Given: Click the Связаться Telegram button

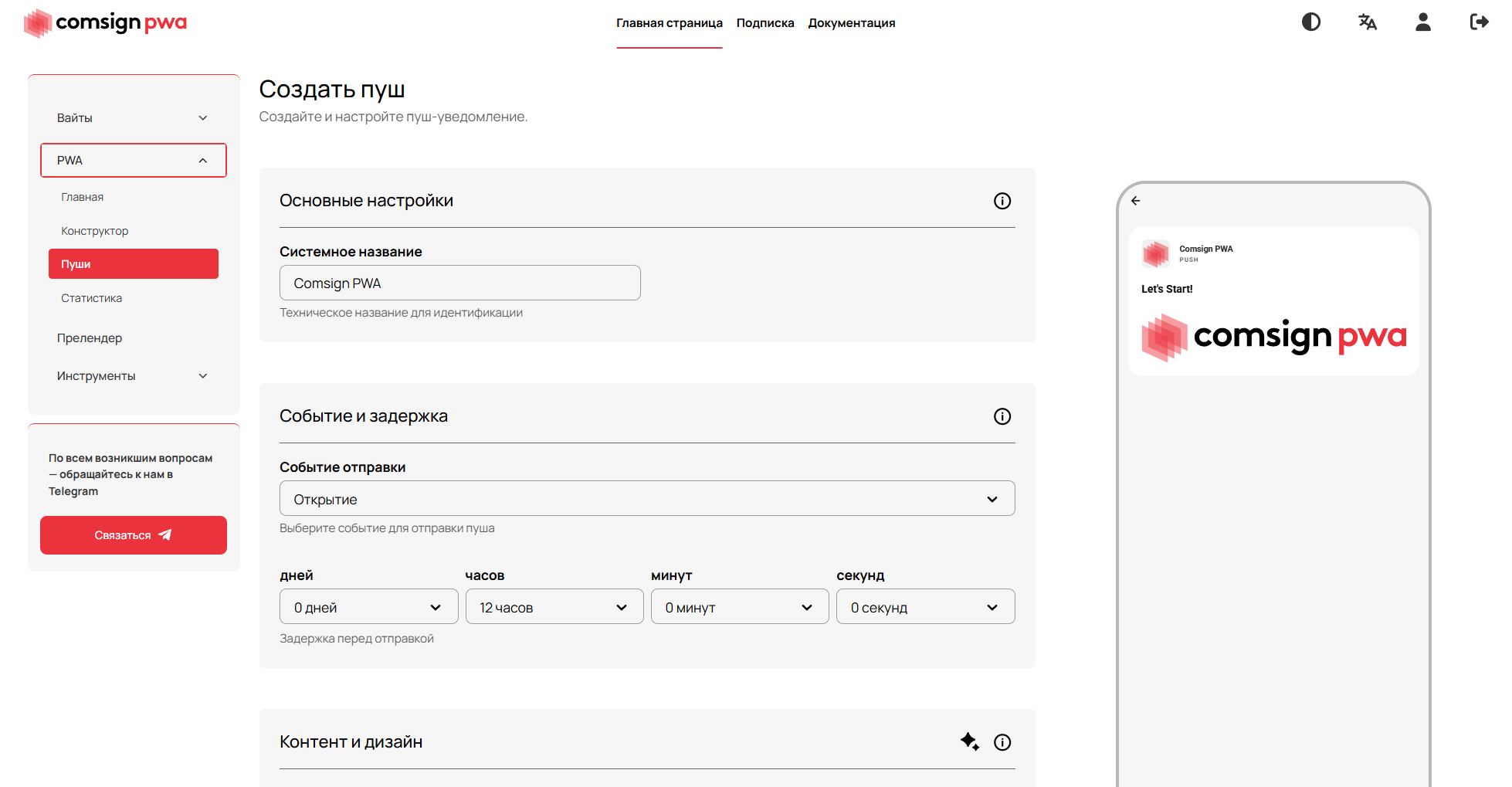Looking at the screenshot, I should point(134,535).
